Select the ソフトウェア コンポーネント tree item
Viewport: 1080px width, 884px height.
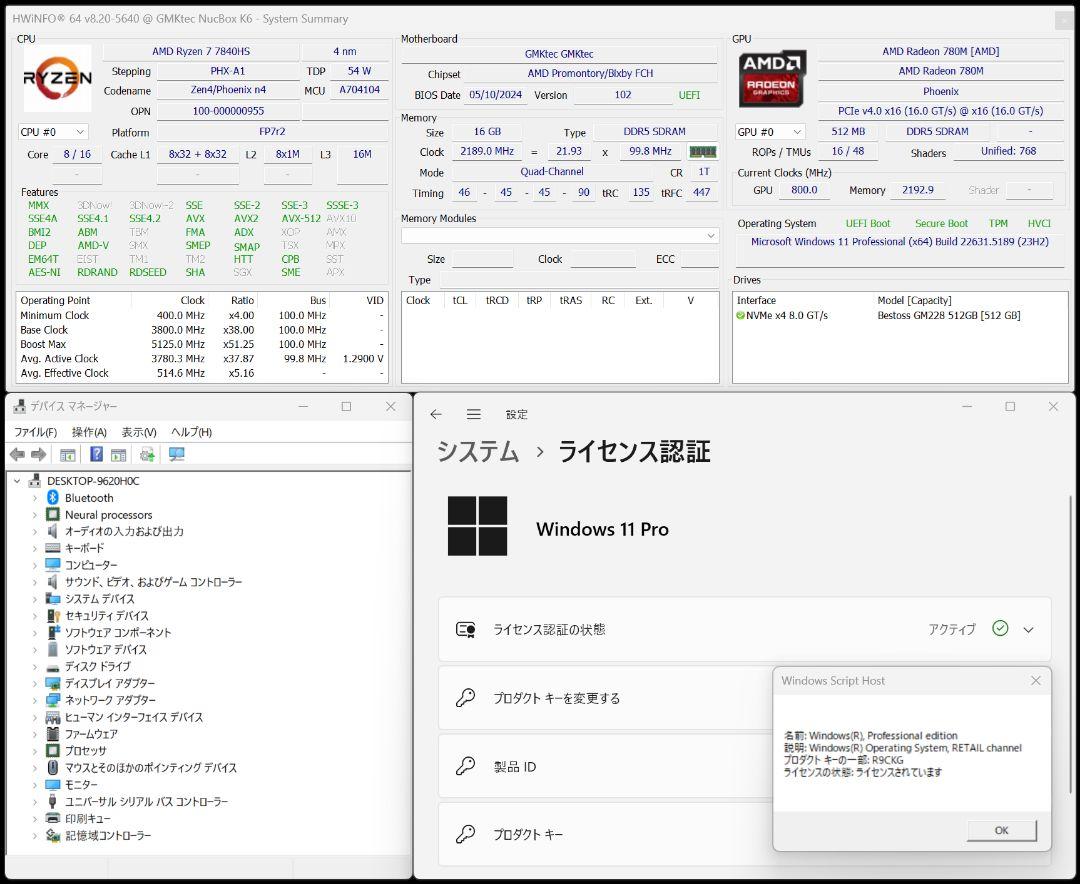[x=118, y=633]
